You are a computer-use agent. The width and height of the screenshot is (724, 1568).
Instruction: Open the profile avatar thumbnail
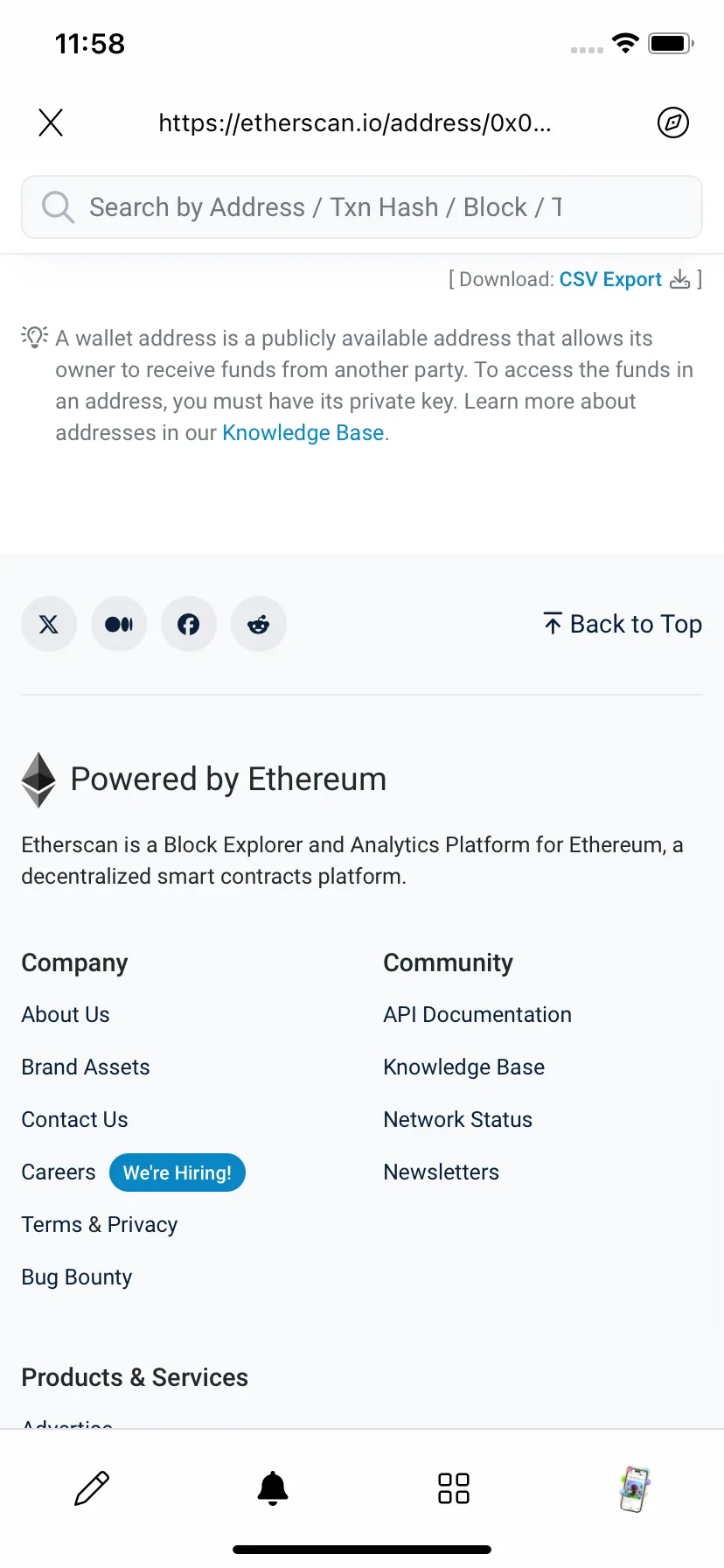(x=635, y=1489)
